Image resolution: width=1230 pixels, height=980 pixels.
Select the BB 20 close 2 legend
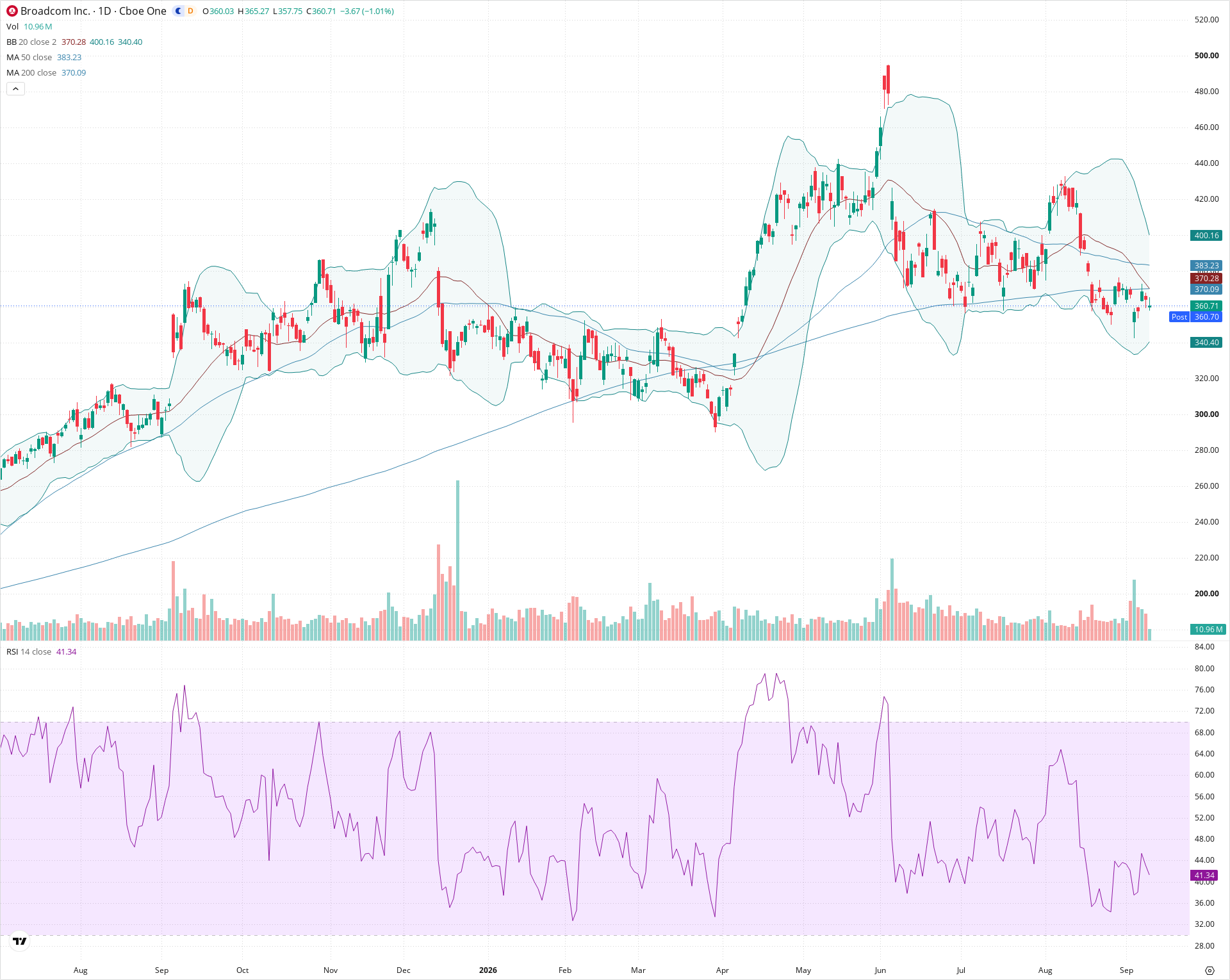(x=31, y=42)
